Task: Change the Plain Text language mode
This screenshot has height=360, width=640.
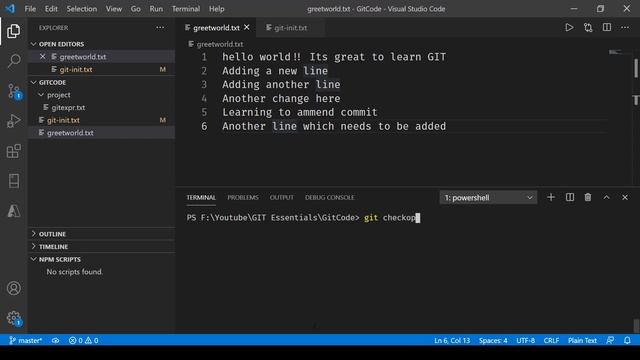Action: pyautogui.click(x=582, y=340)
